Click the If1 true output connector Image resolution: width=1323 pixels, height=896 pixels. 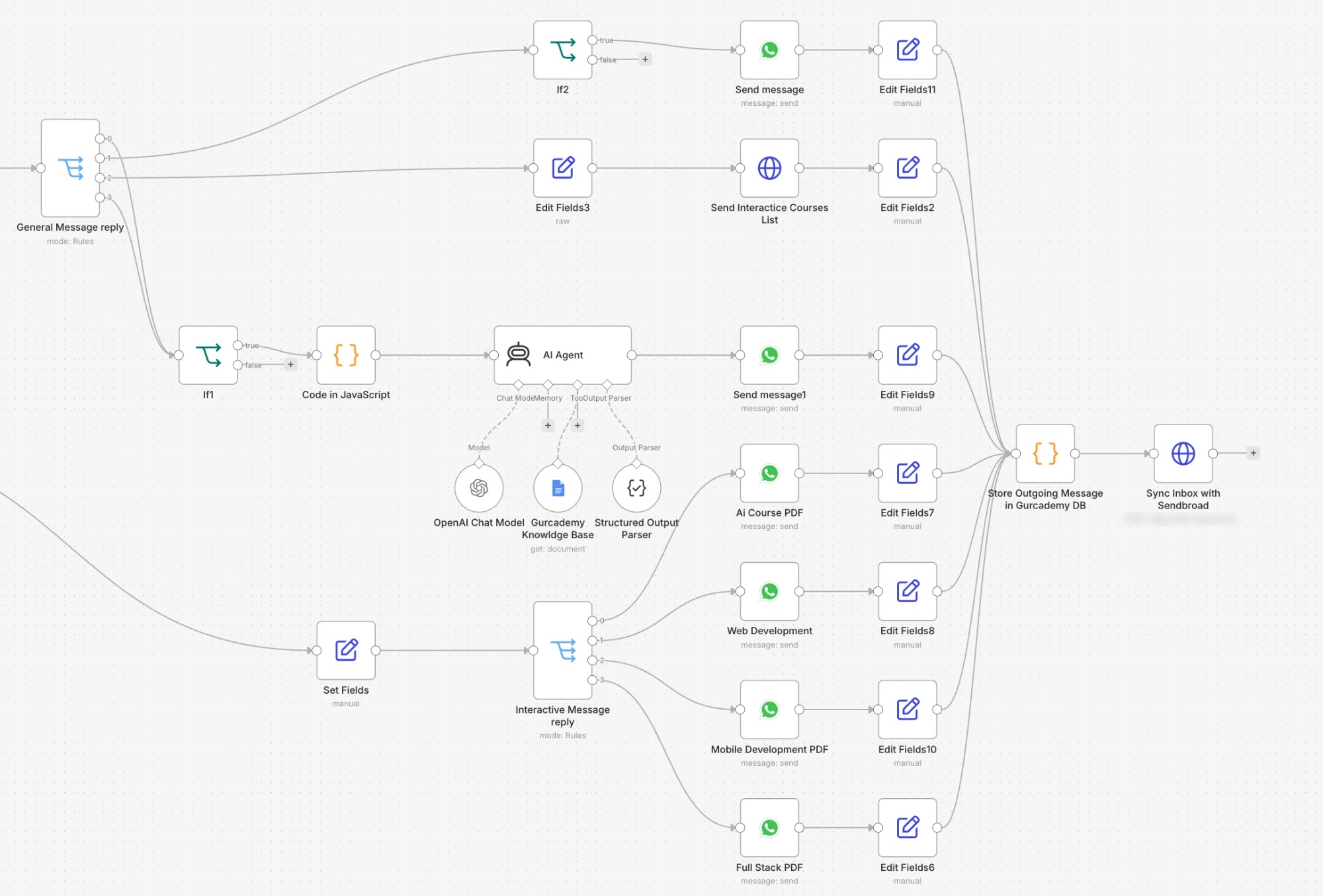[x=237, y=345]
